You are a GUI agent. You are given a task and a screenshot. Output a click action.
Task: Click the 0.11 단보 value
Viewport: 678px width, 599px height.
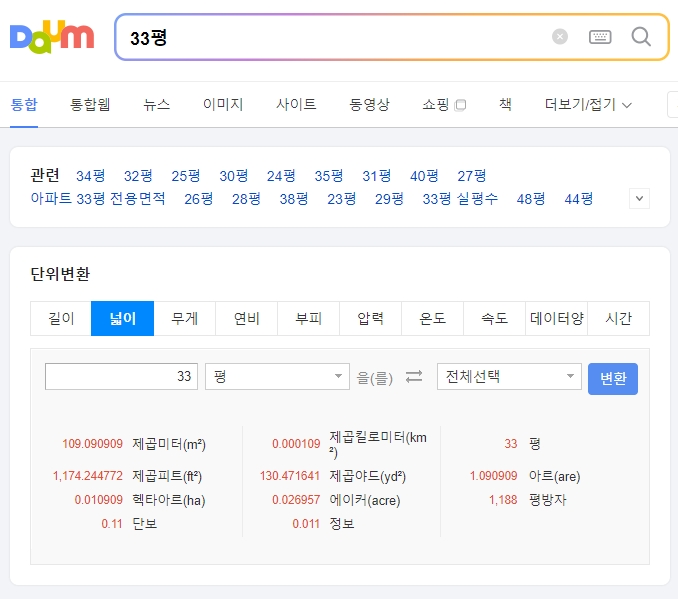point(112,524)
